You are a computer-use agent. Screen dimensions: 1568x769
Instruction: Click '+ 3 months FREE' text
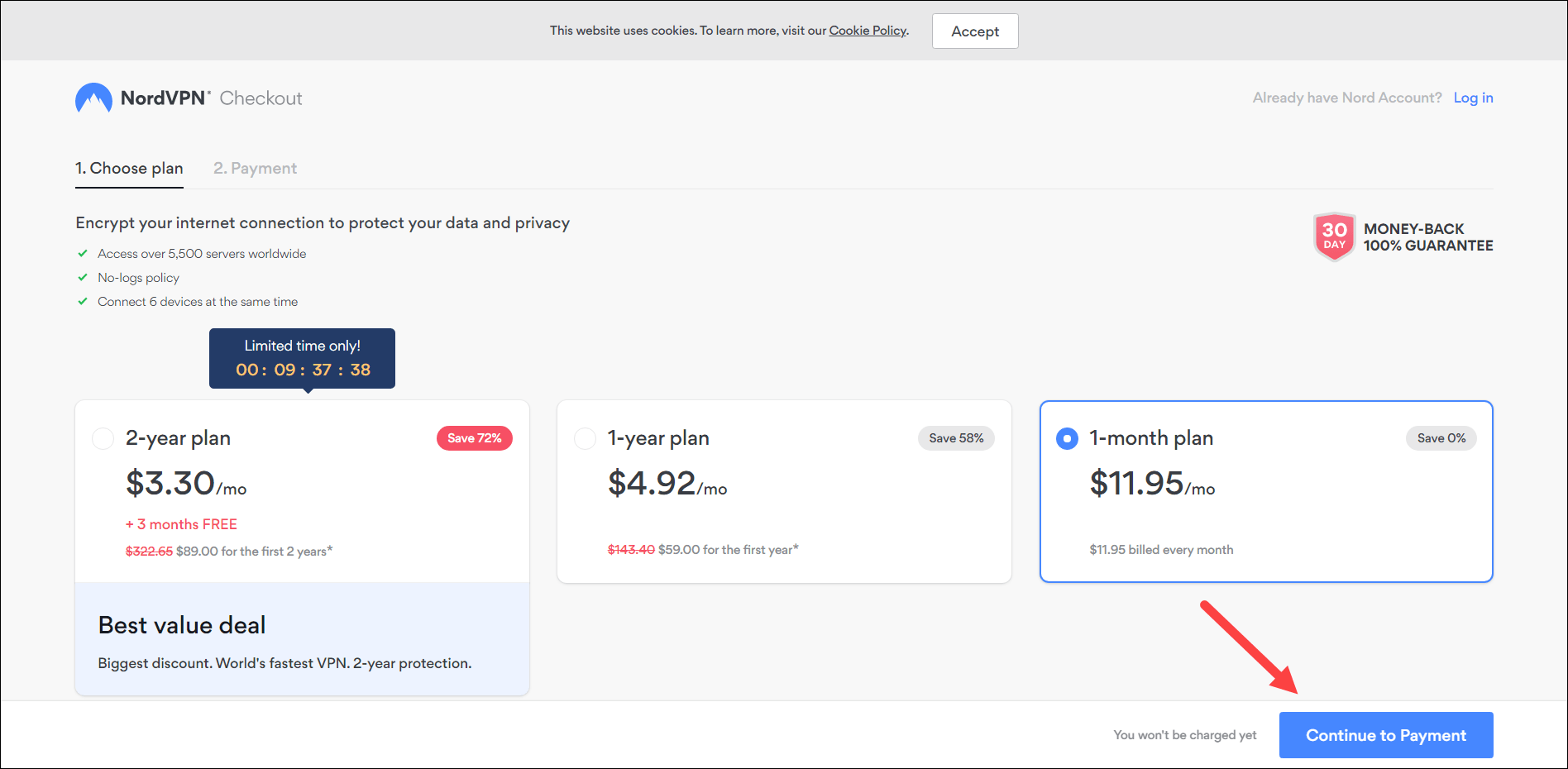pyautogui.click(x=181, y=524)
